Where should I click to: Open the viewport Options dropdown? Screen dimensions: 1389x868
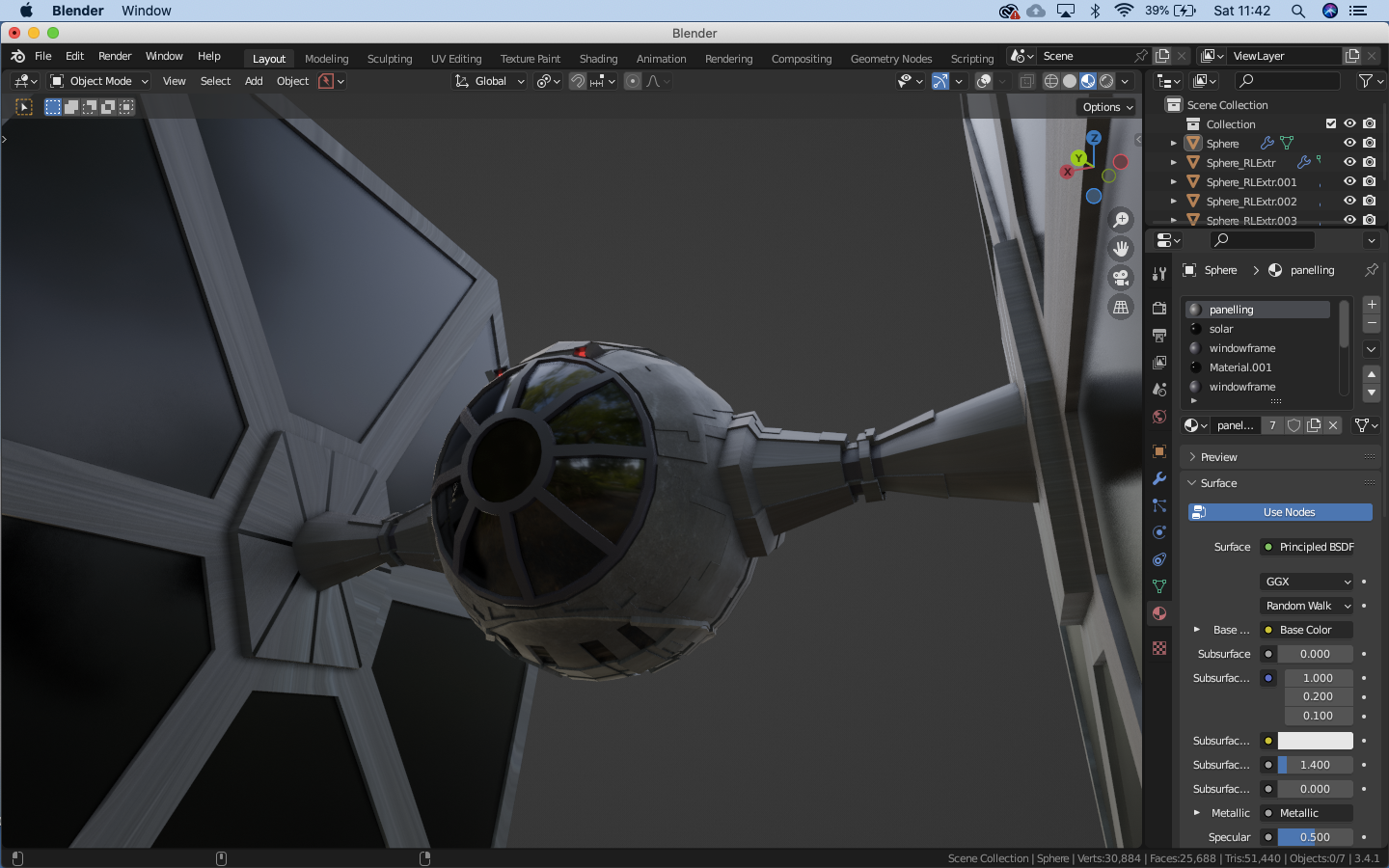[x=1107, y=107]
